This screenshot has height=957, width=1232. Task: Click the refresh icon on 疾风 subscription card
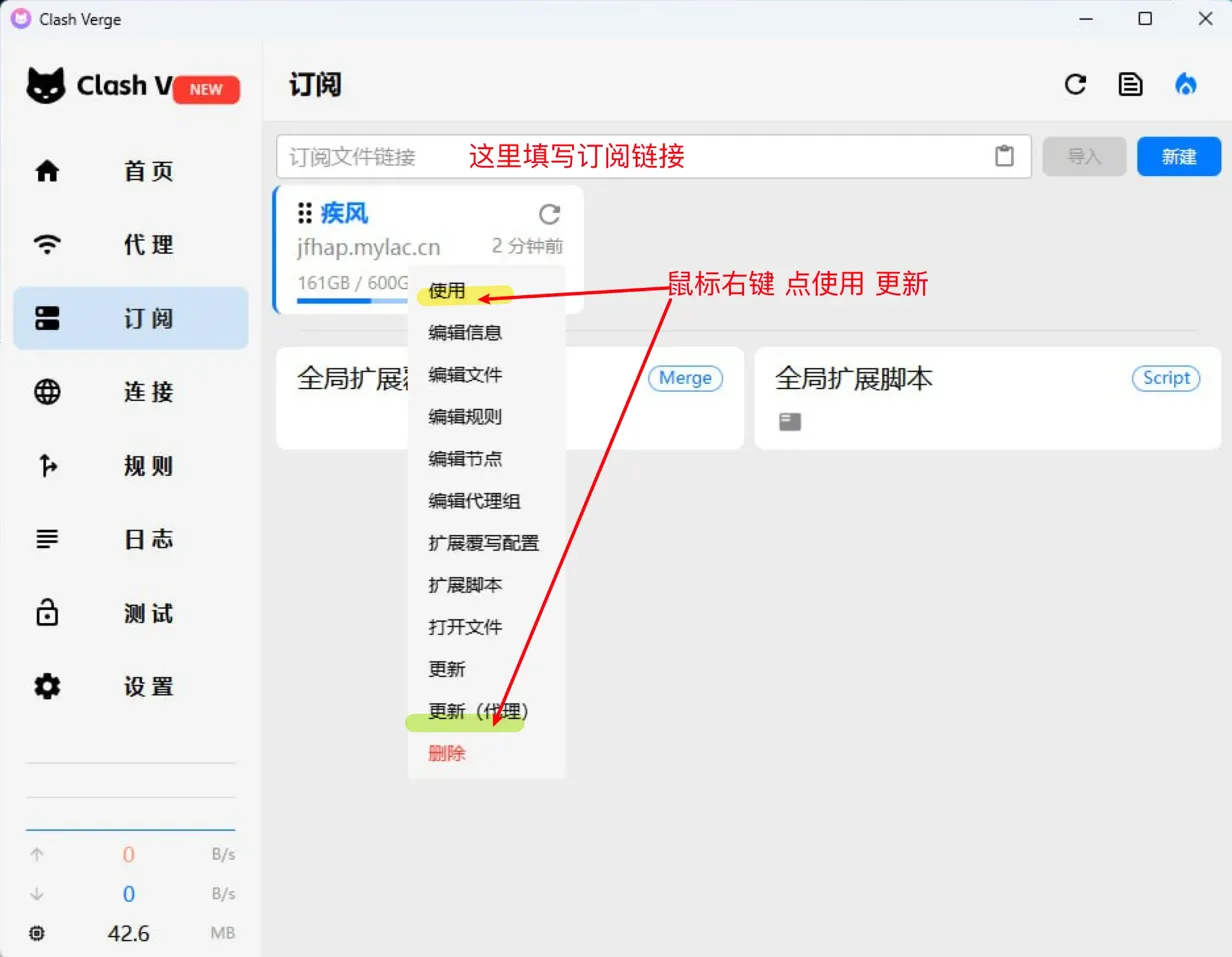pos(549,214)
